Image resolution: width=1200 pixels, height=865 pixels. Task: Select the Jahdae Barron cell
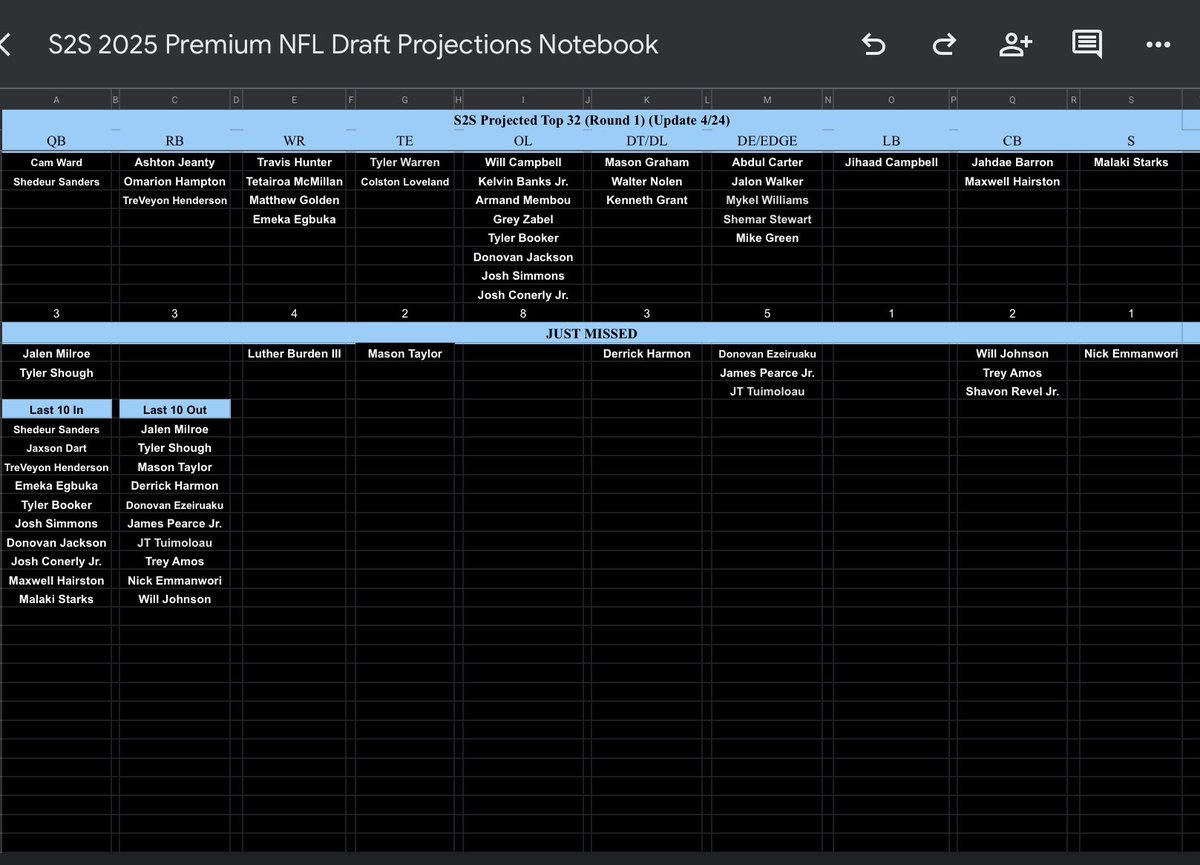[1012, 162]
